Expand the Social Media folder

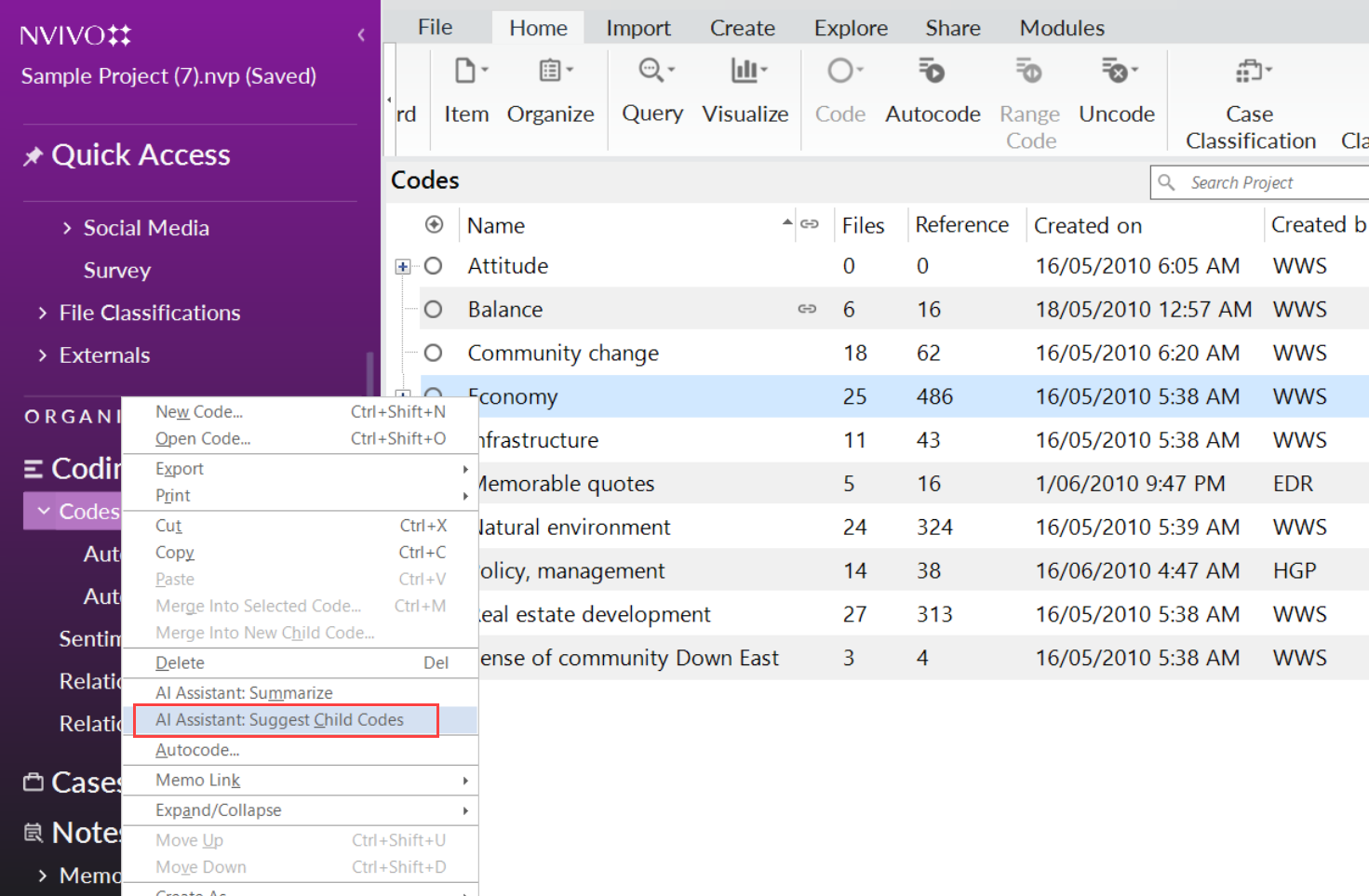(67, 228)
